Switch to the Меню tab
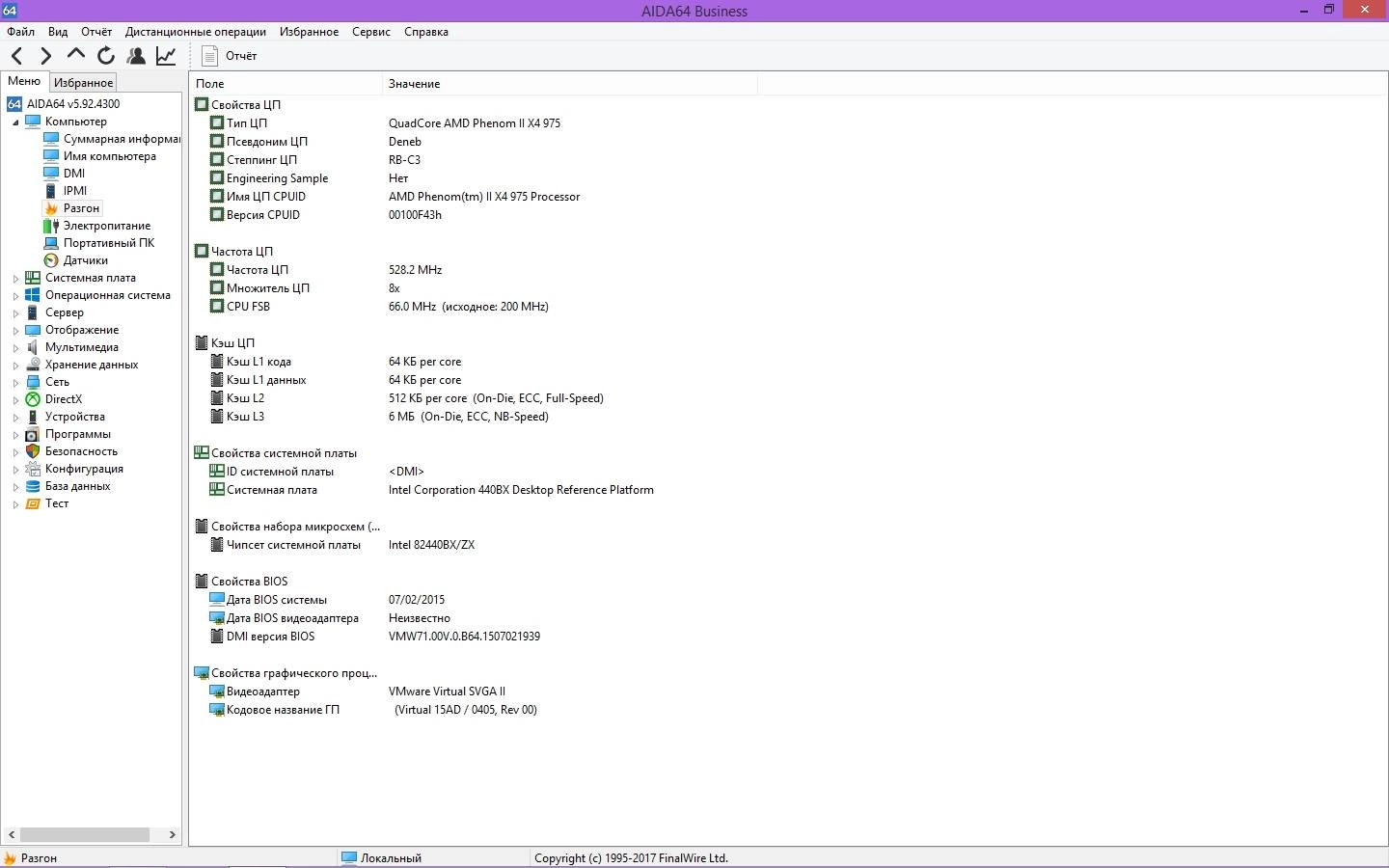 (x=24, y=81)
